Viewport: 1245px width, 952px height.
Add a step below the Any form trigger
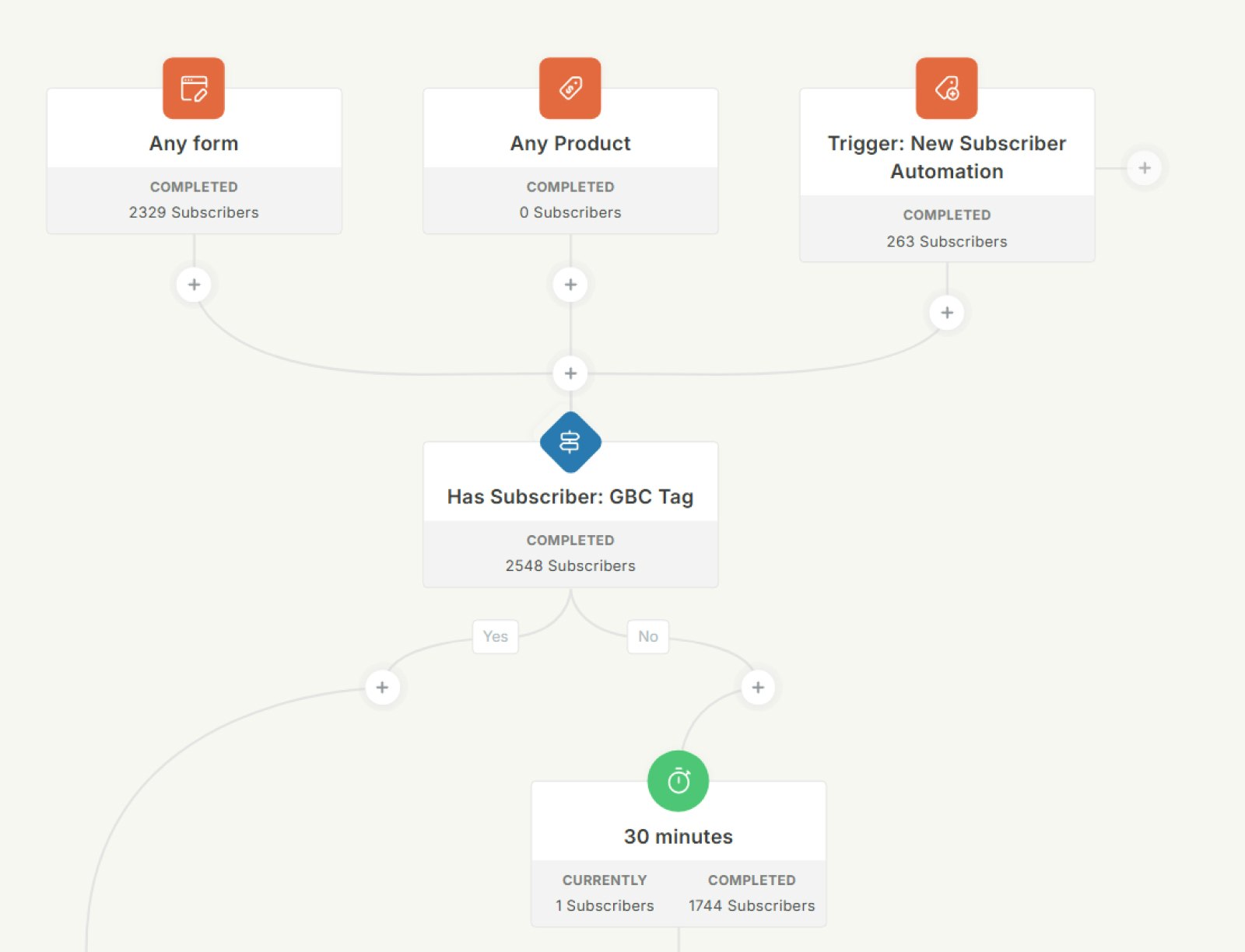(x=194, y=285)
